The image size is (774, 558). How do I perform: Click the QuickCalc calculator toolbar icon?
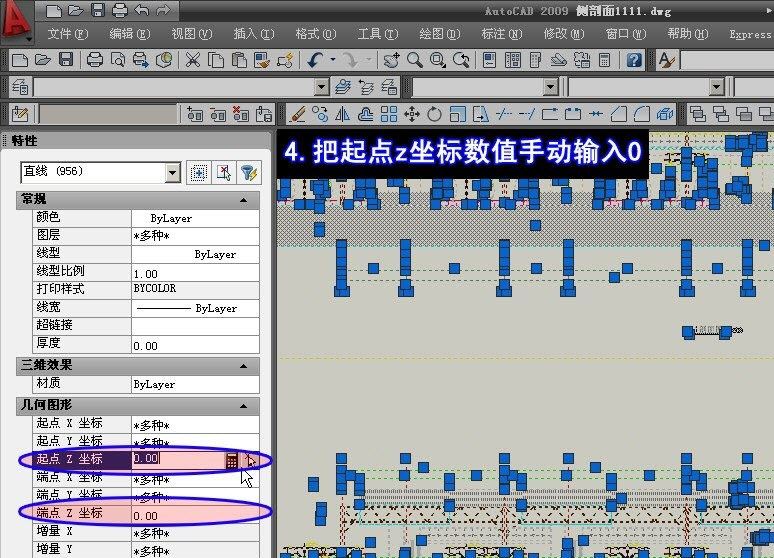point(604,60)
